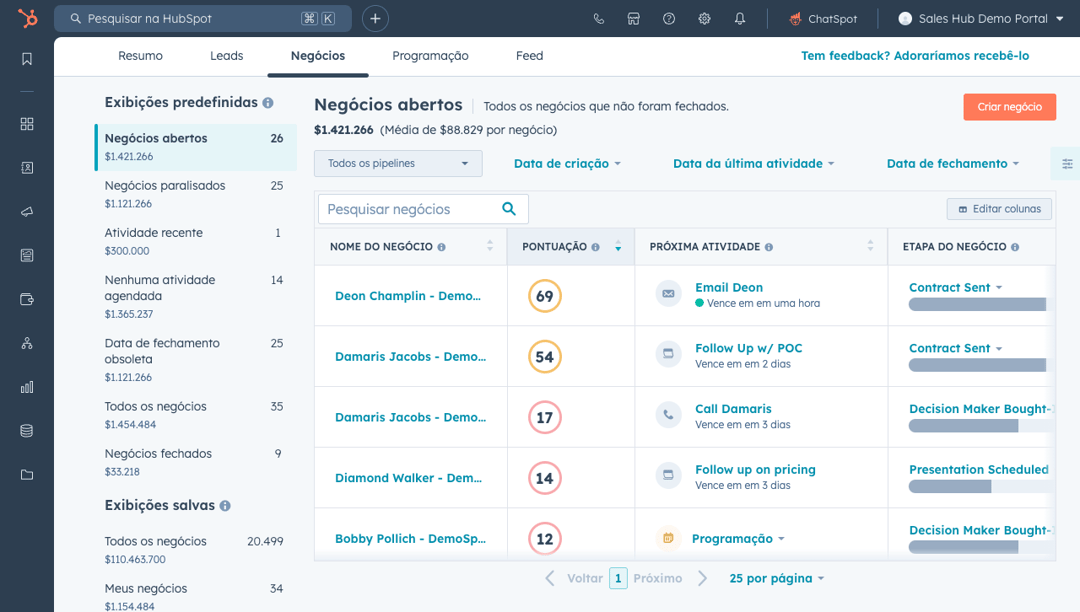Click the phone calling icon in top bar
This screenshot has height=612, width=1080.
[x=599, y=19]
